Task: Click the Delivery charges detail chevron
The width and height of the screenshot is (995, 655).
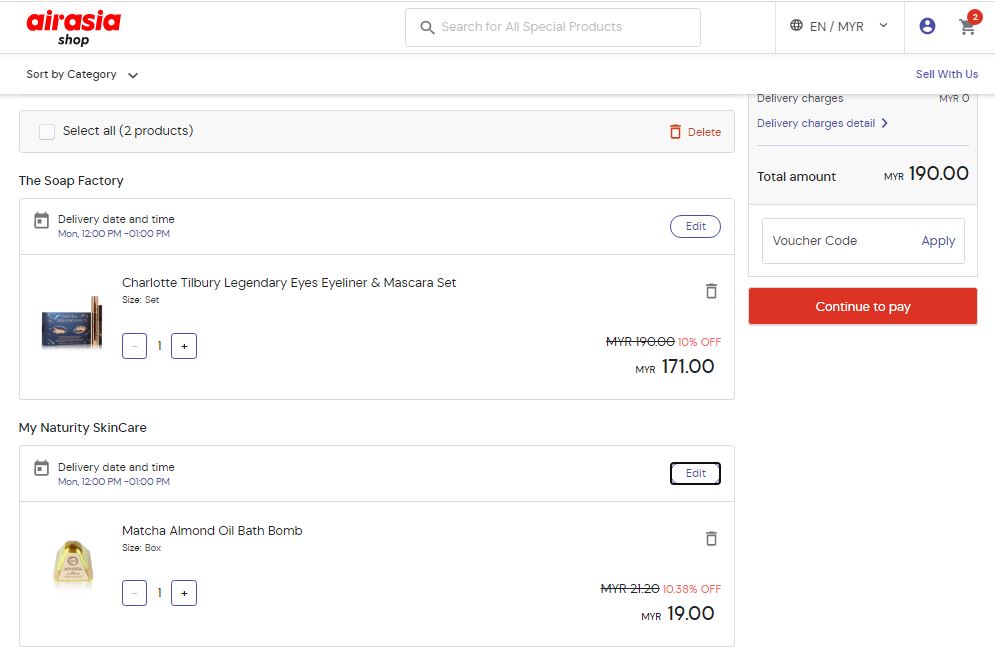Action: coord(884,123)
